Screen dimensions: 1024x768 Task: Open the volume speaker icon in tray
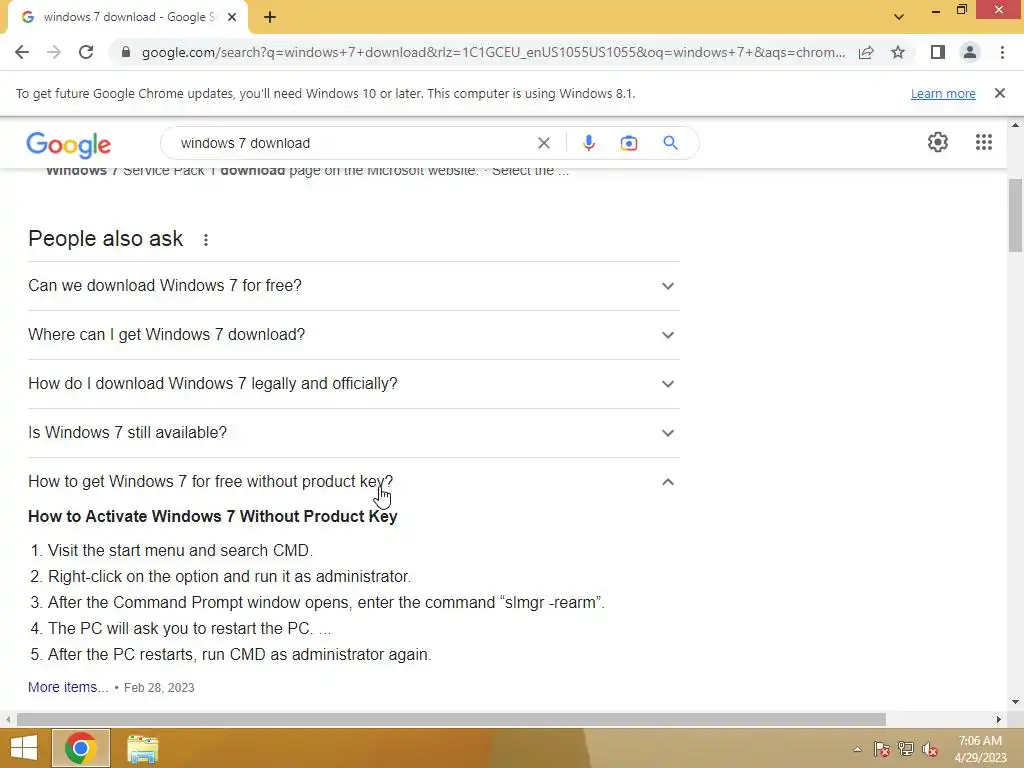(930, 749)
